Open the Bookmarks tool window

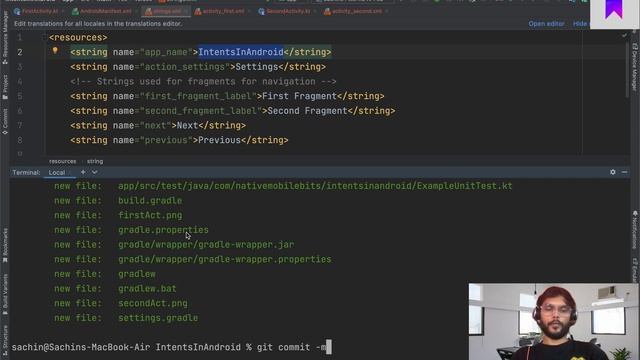(x=5, y=245)
